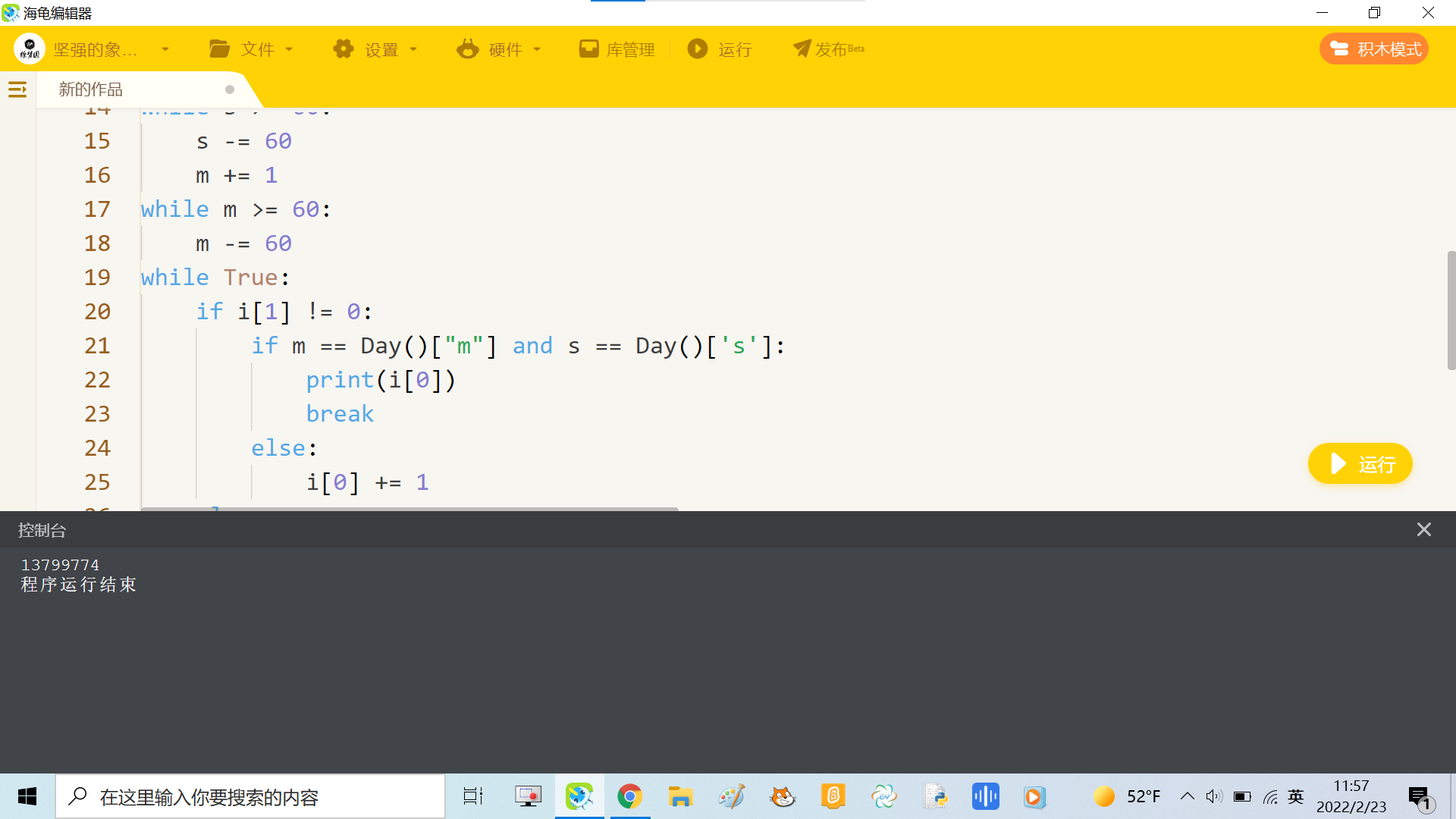
Task: Open the volume control tray icon
Action: (x=1215, y=796)
